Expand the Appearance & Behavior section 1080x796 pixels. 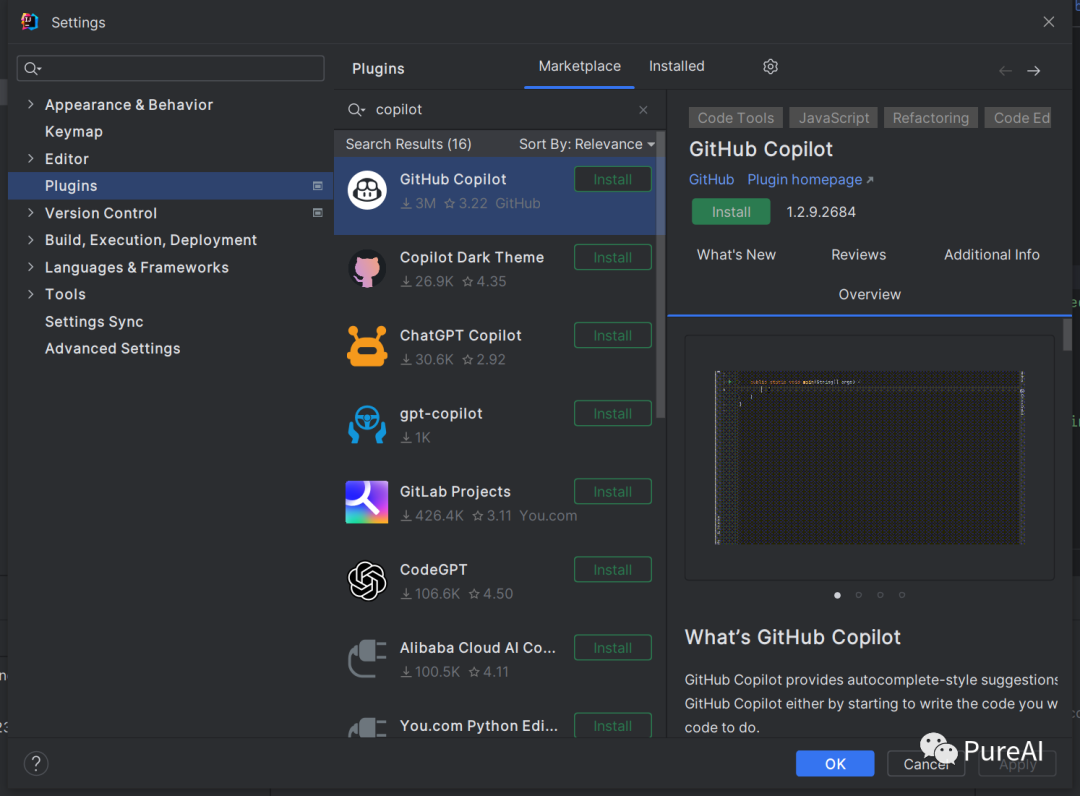pyautogui.click(x=28, y=104)
